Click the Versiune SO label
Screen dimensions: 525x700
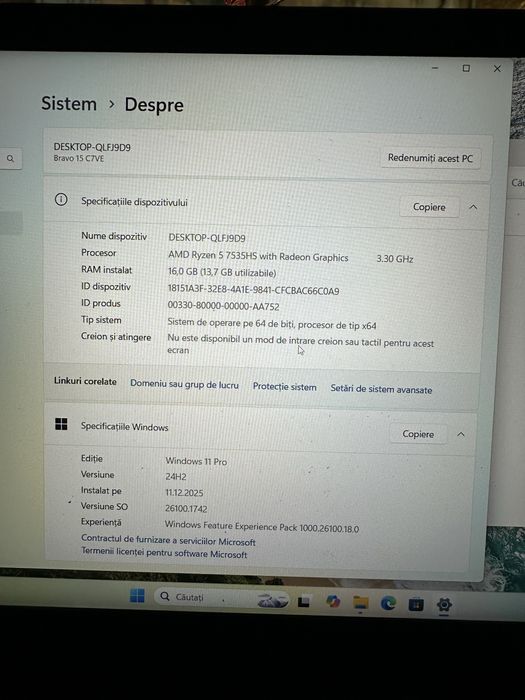(x=104, y=506)
